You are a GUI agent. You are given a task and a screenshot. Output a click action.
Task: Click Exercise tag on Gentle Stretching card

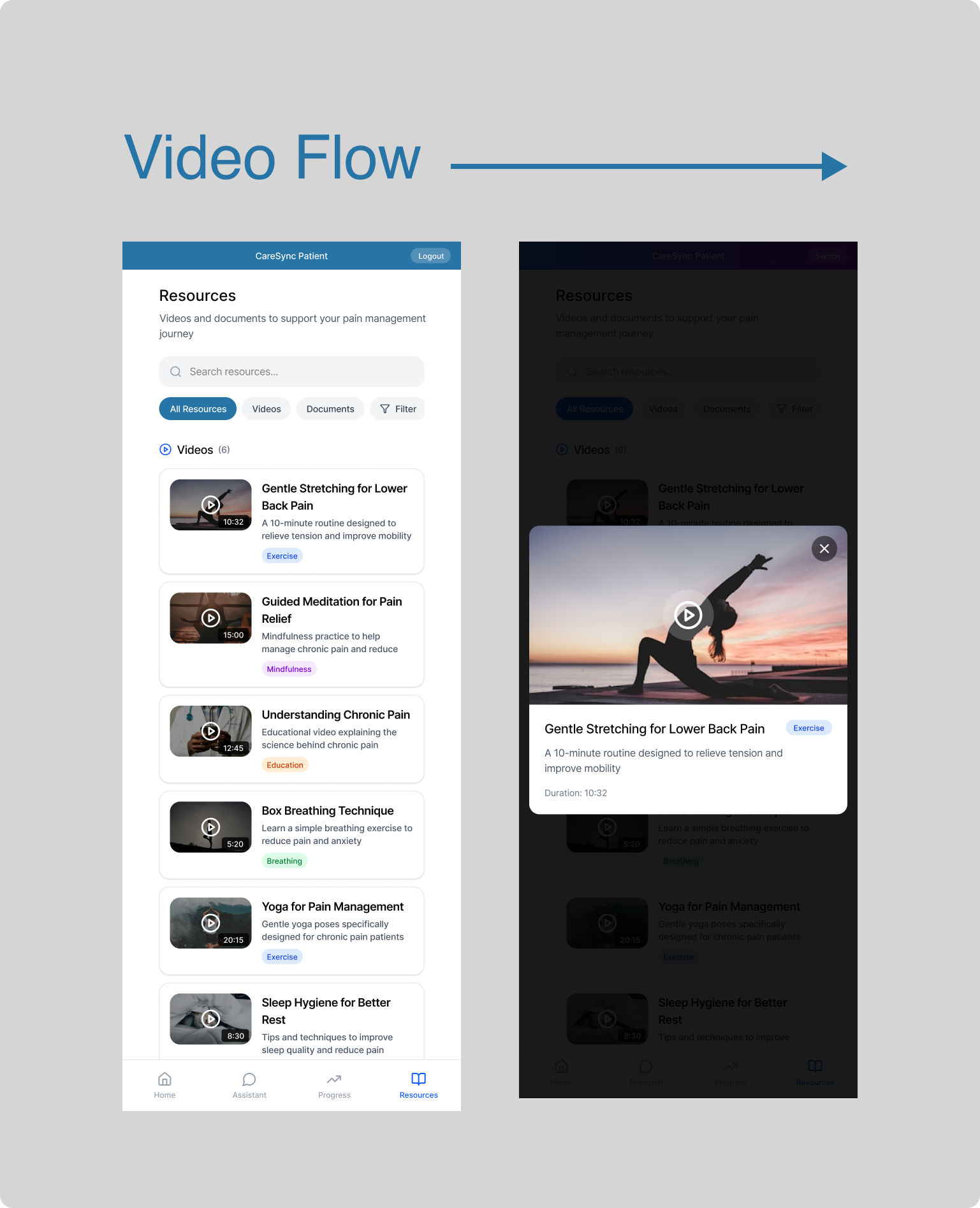tap(282, 556)
